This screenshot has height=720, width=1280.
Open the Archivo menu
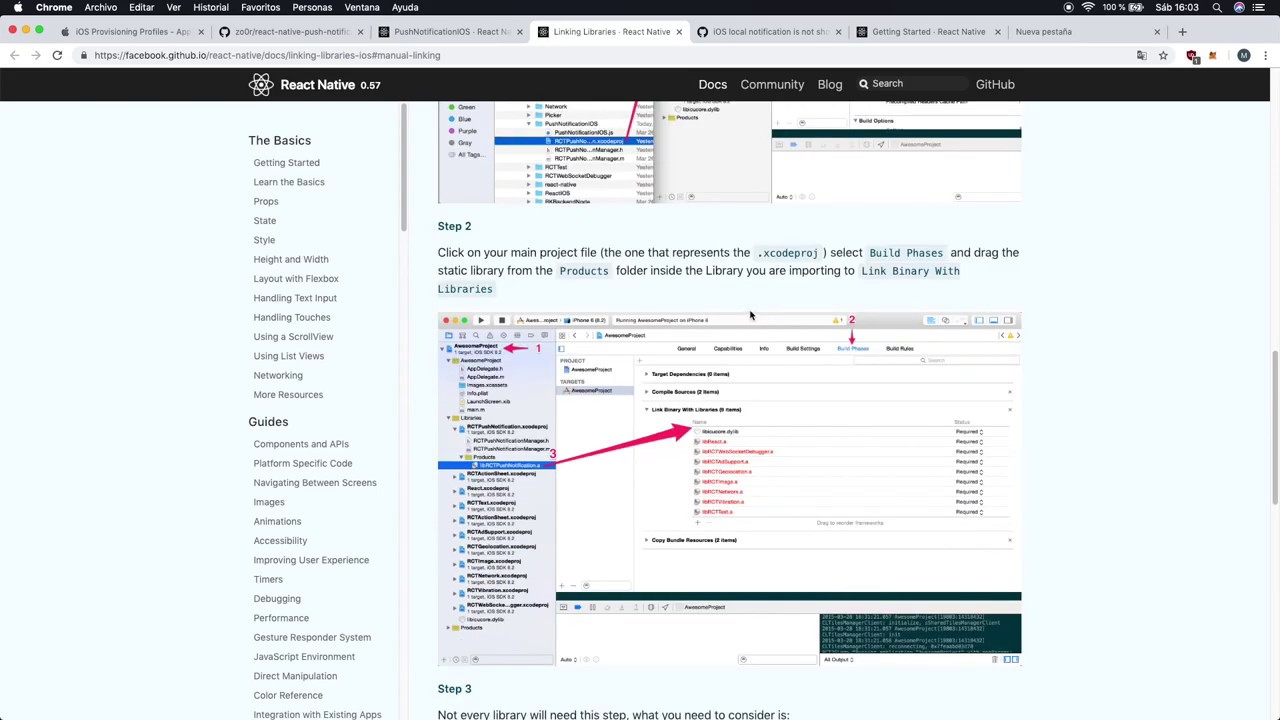(x=100, y=7)
